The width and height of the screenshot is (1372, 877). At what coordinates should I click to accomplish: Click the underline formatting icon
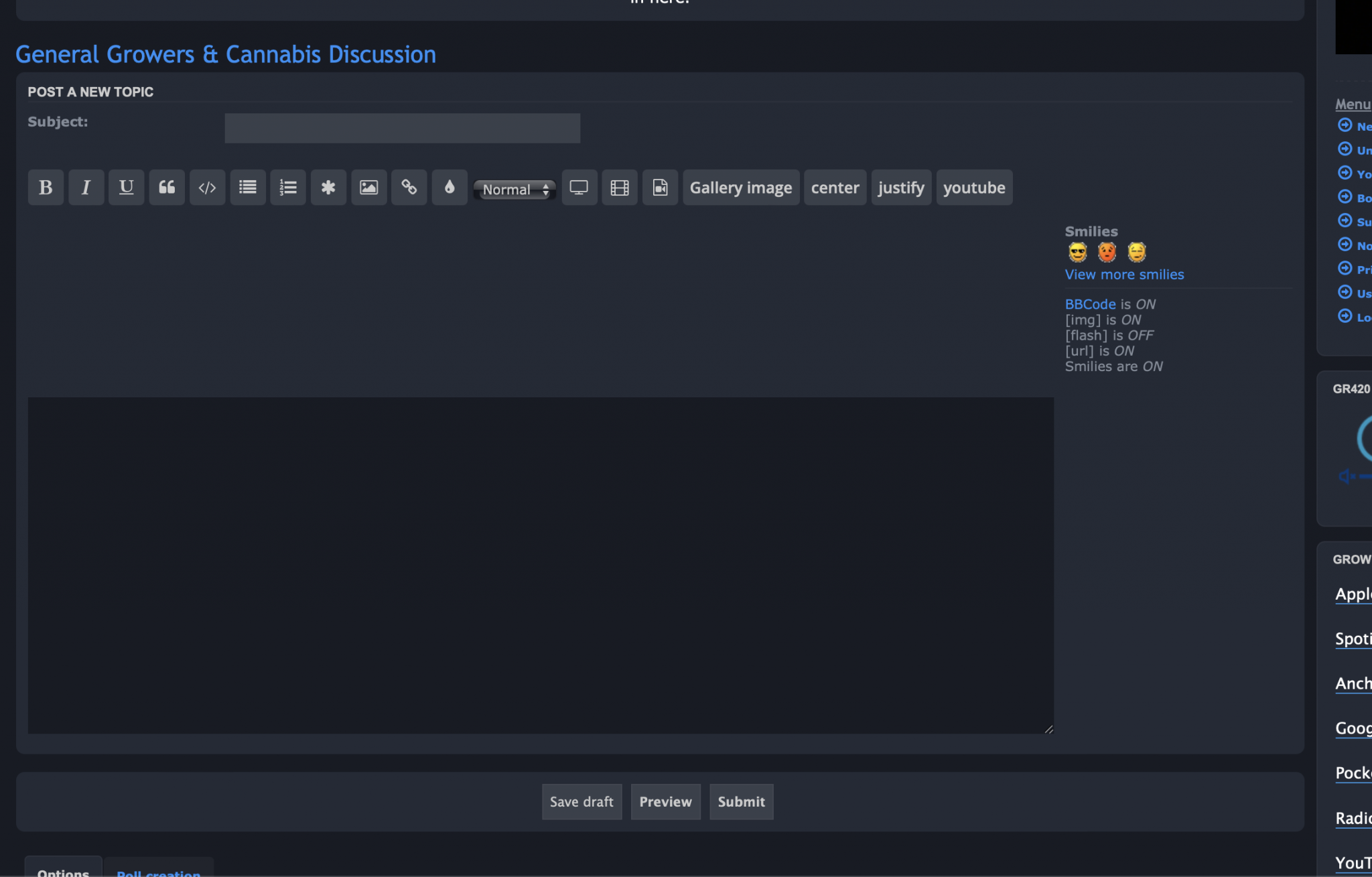(x=126, y=188)
